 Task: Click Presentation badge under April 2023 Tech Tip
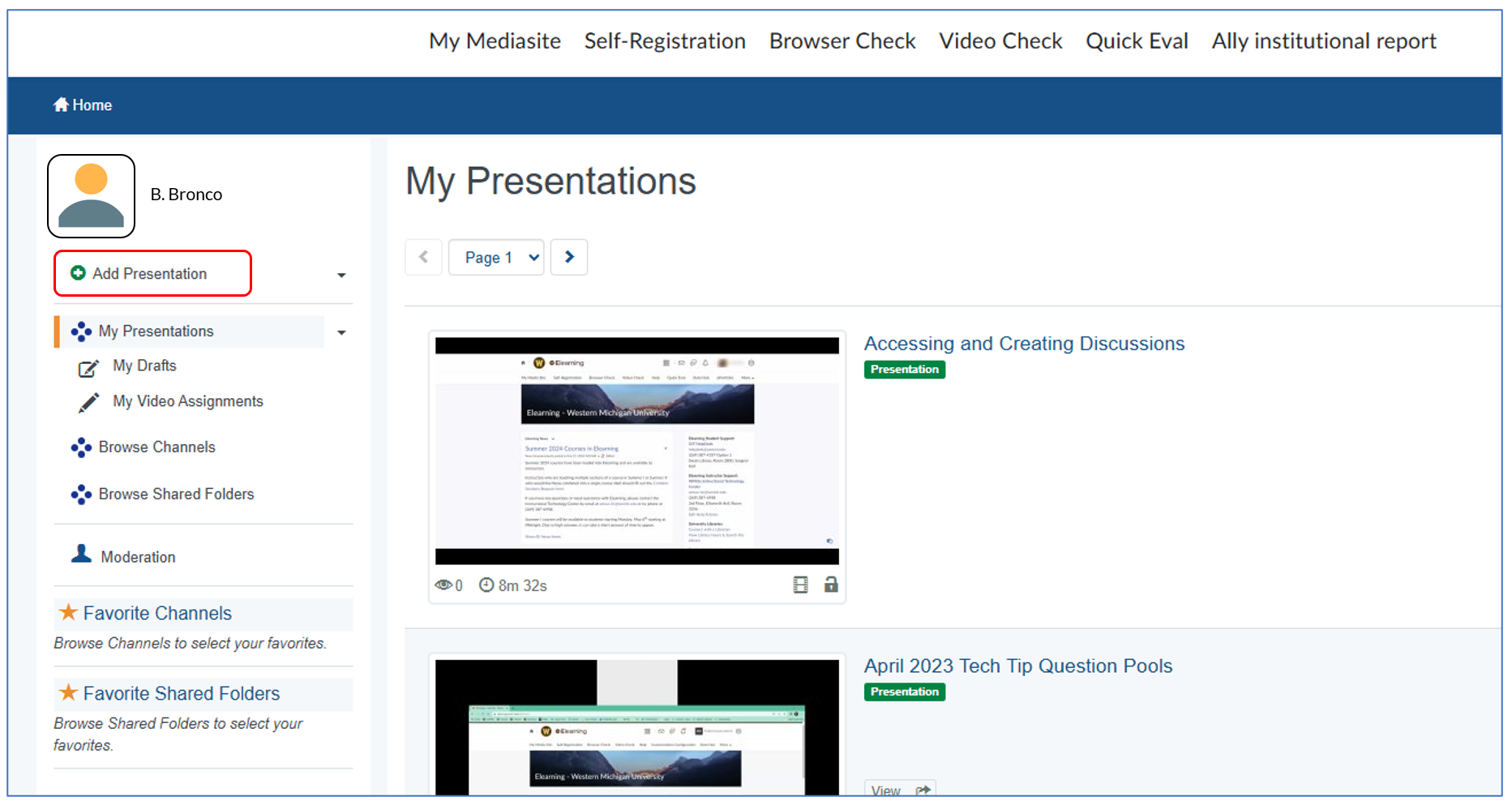click(x=905, y=692)
